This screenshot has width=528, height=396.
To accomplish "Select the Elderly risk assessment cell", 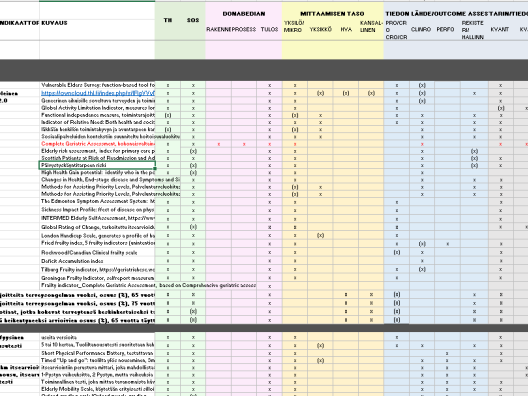I will click(x=97, y=151).
